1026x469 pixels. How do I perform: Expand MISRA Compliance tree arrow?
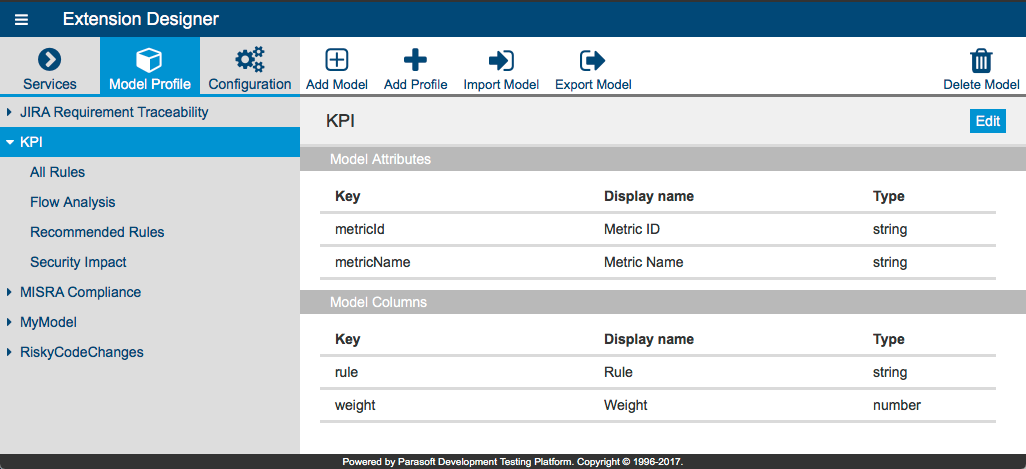coord(9,292)
